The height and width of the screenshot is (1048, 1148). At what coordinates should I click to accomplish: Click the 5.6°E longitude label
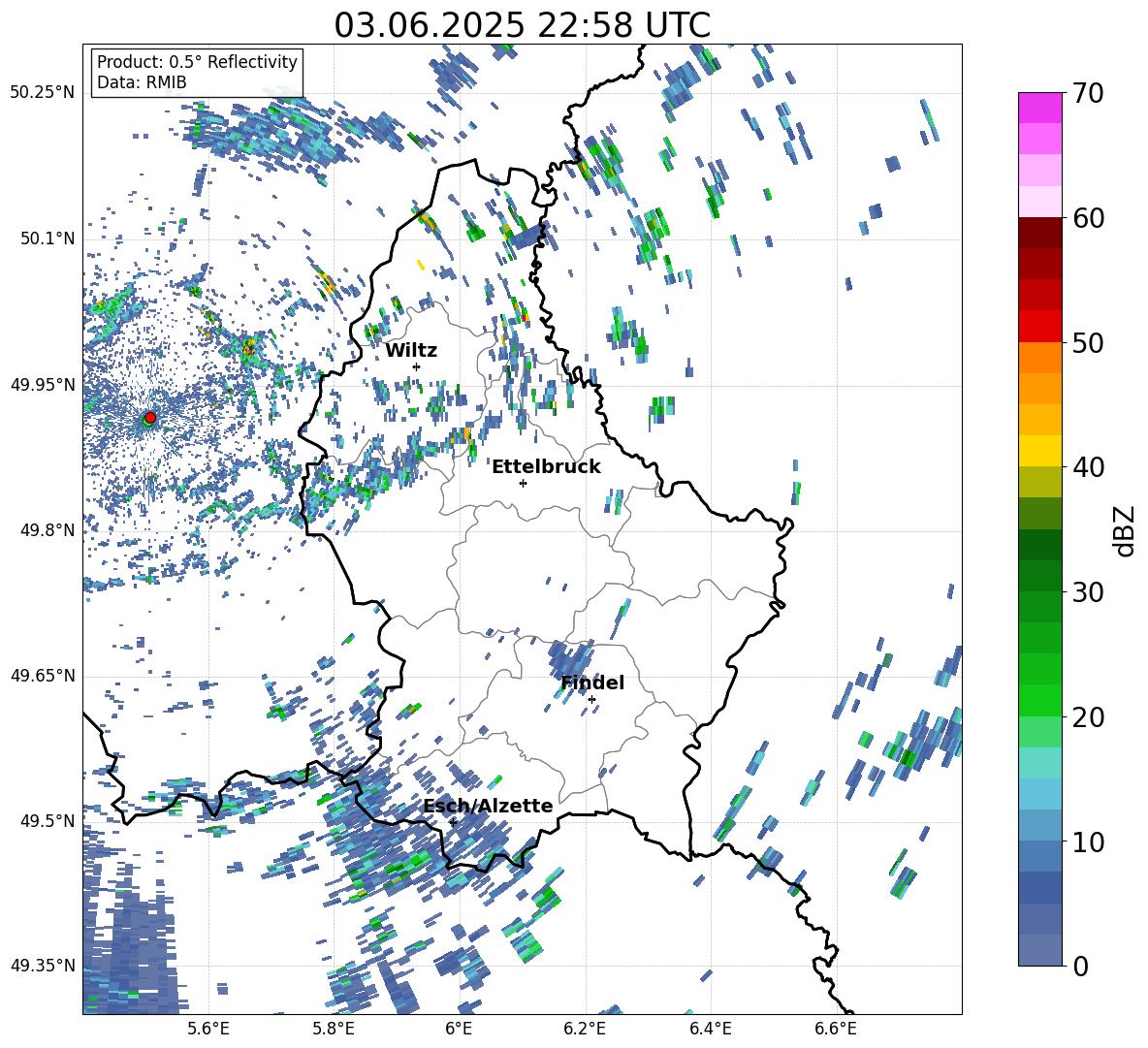click(208, 1029)
